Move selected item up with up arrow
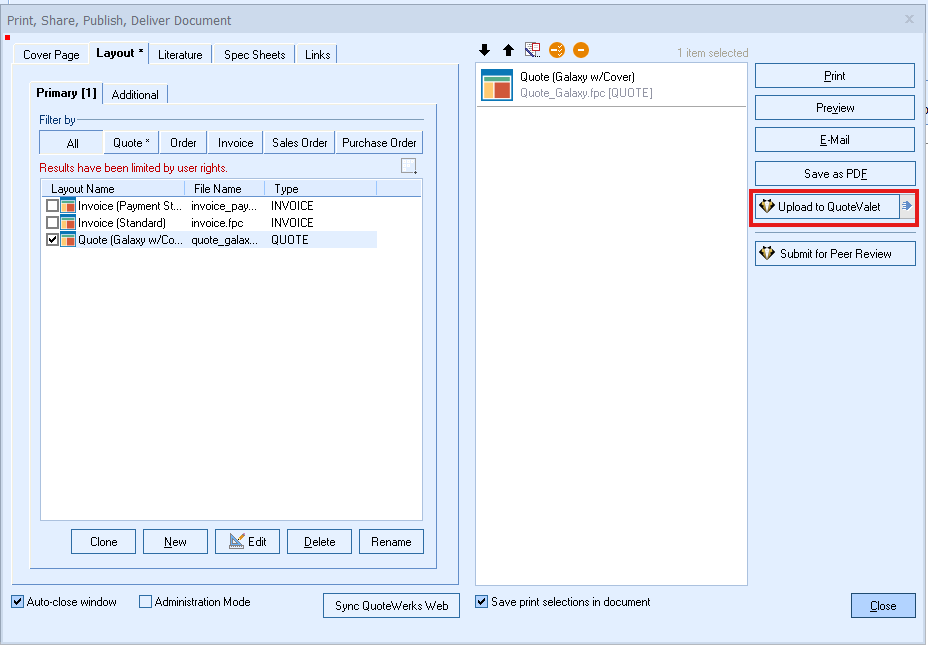 tap(508, 50)
